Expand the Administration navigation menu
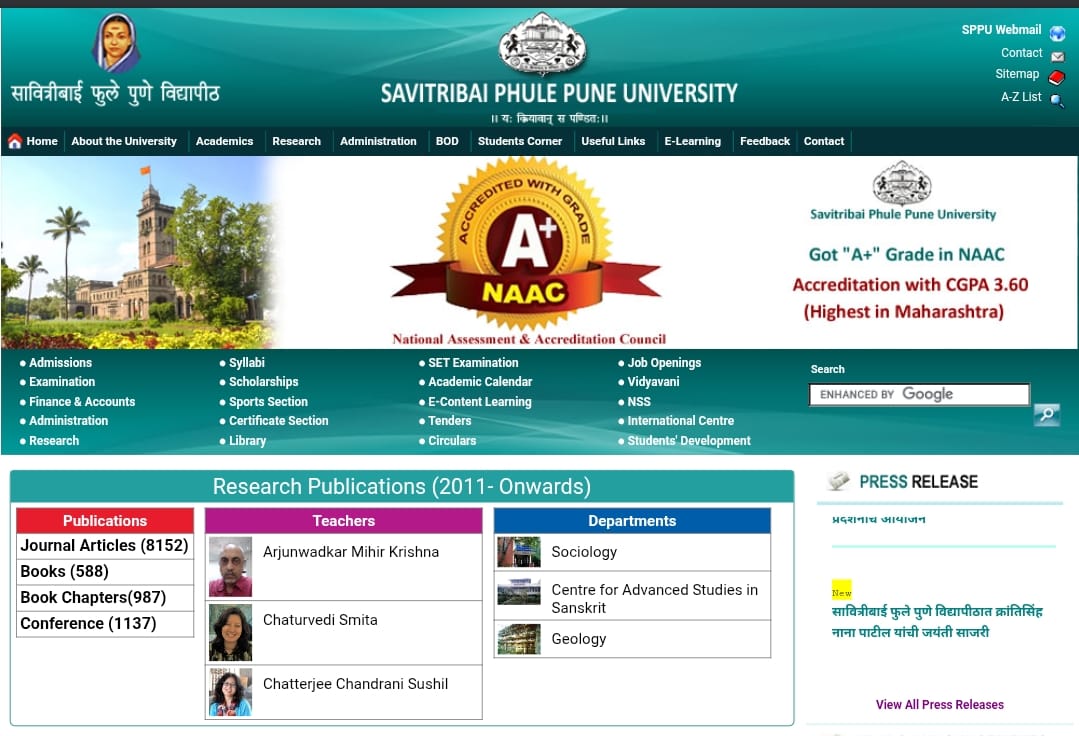The height and width of the screenshot is (736, 1079). coord(378,142)
